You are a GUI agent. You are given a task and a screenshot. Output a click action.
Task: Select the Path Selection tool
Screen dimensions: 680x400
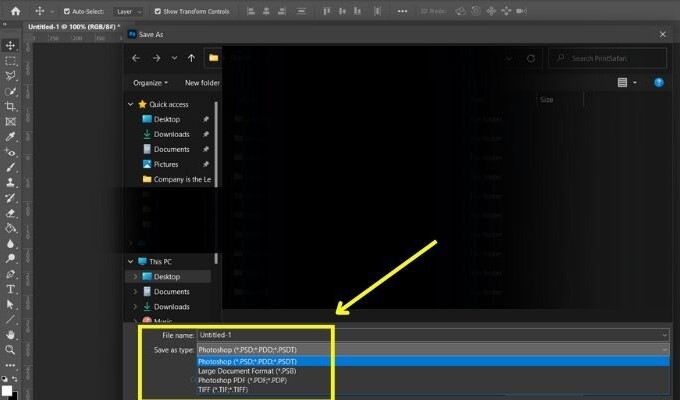tap(10, 304)
